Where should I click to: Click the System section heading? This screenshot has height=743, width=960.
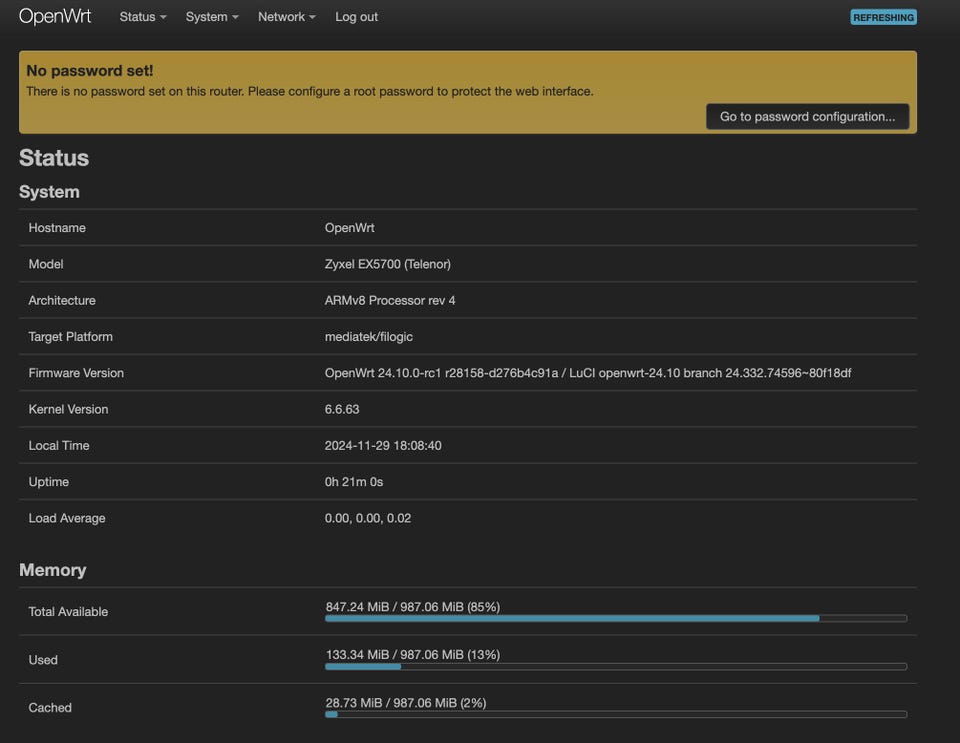49,192
